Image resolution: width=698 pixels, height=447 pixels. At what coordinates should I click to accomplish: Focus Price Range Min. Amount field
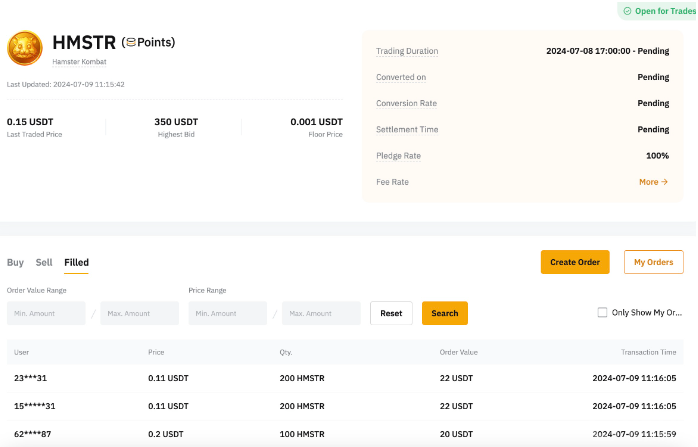(227, 313)
